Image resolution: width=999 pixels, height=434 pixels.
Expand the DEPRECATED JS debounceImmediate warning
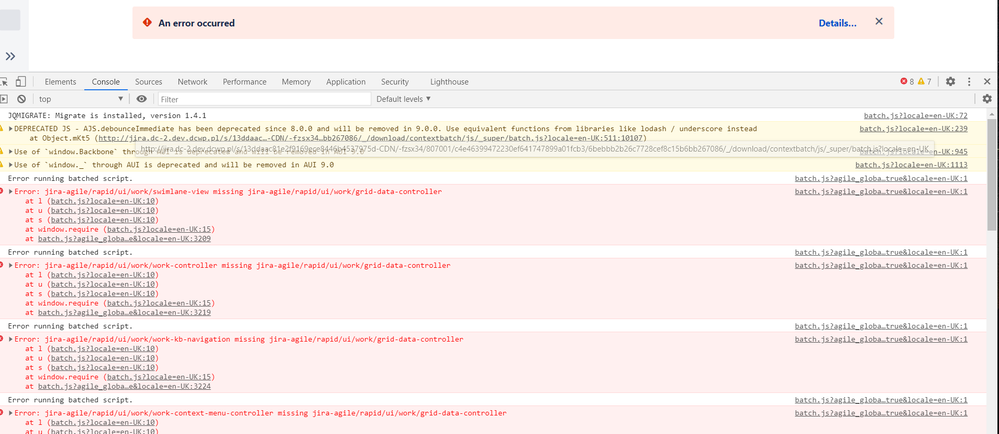(10, 129)
